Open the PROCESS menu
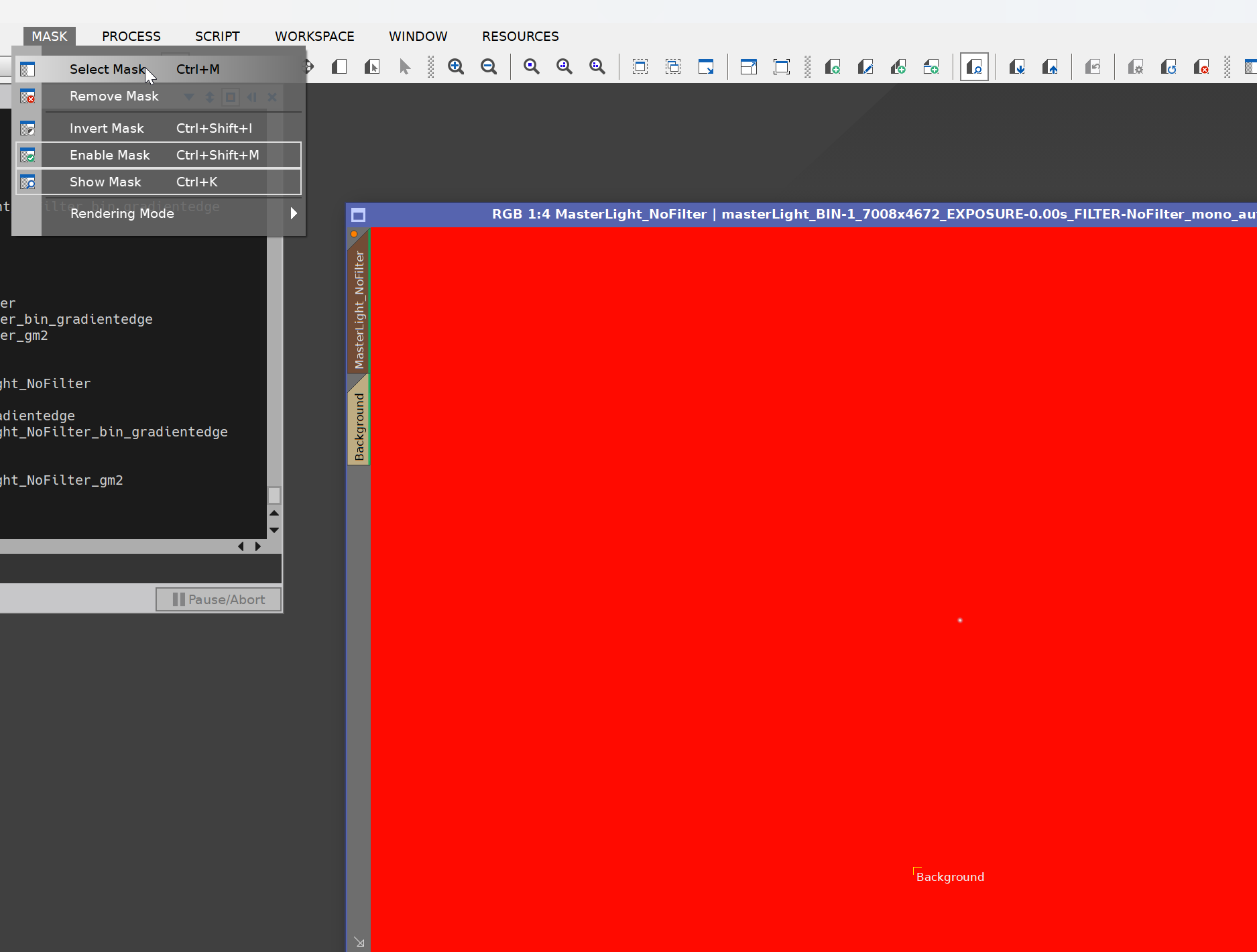The width and height of the screenshot is (1257, 952). (131, 36)
